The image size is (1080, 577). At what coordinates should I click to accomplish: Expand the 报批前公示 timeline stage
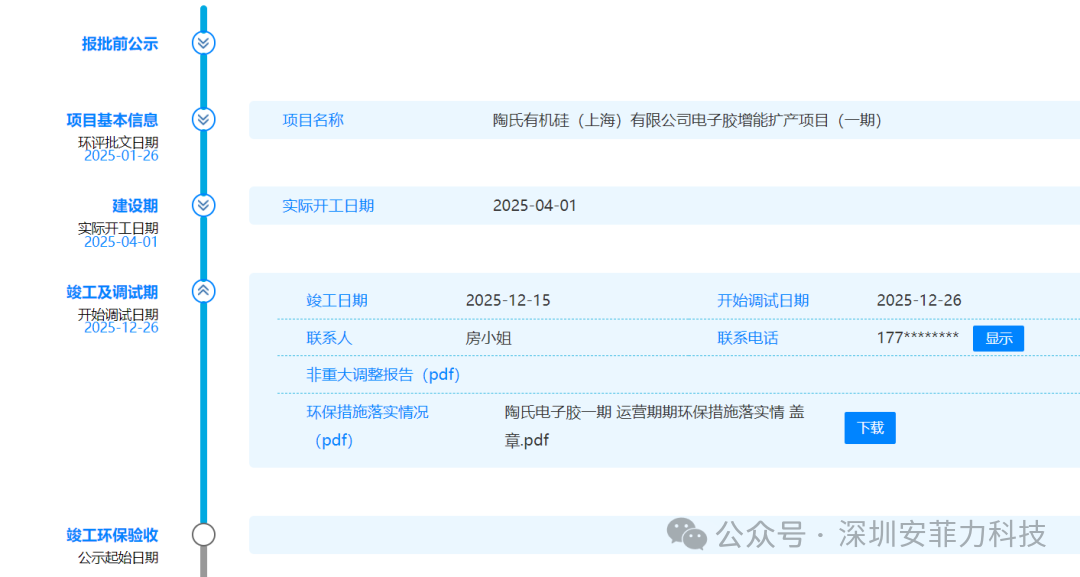coord(203,43)
